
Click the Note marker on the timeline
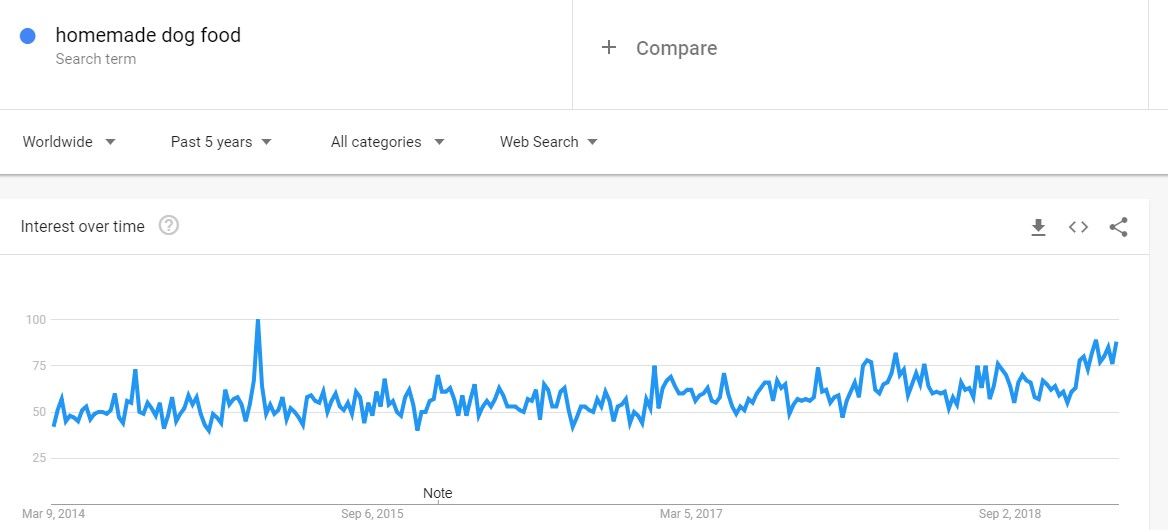click(x=437, y=493)
